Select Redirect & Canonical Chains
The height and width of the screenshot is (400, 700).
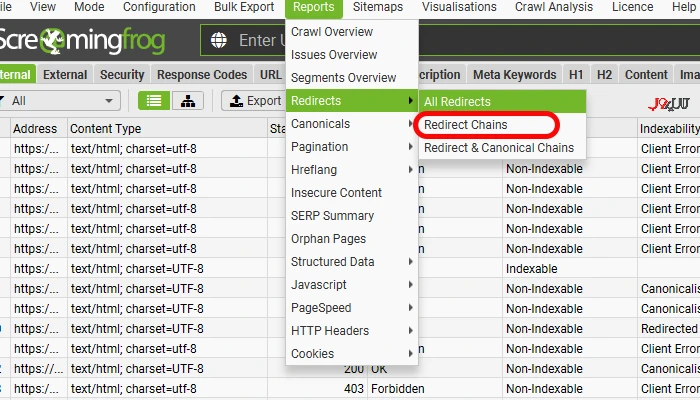499,148
